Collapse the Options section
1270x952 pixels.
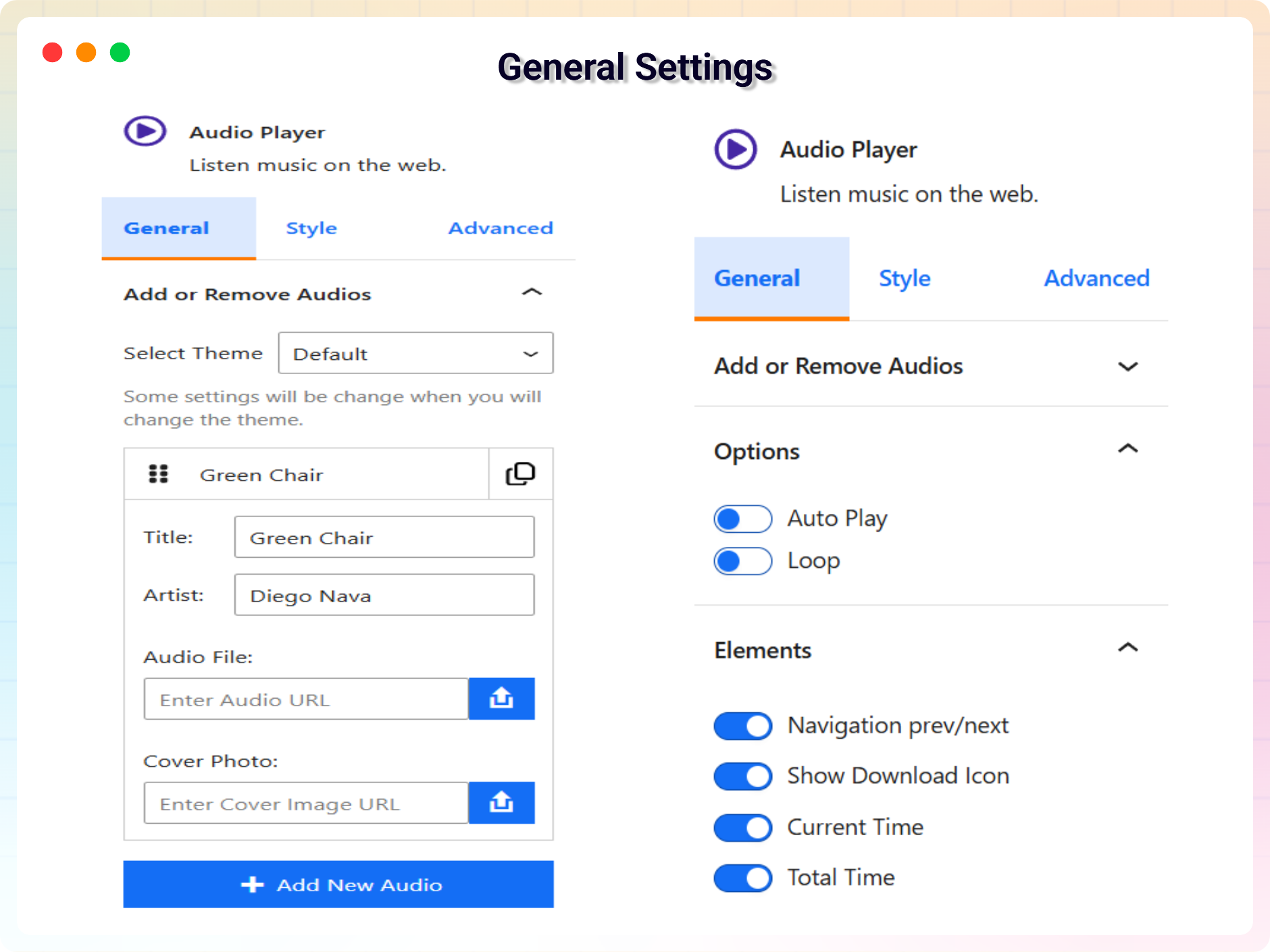pyautogui.click(x=1127, y=449)
